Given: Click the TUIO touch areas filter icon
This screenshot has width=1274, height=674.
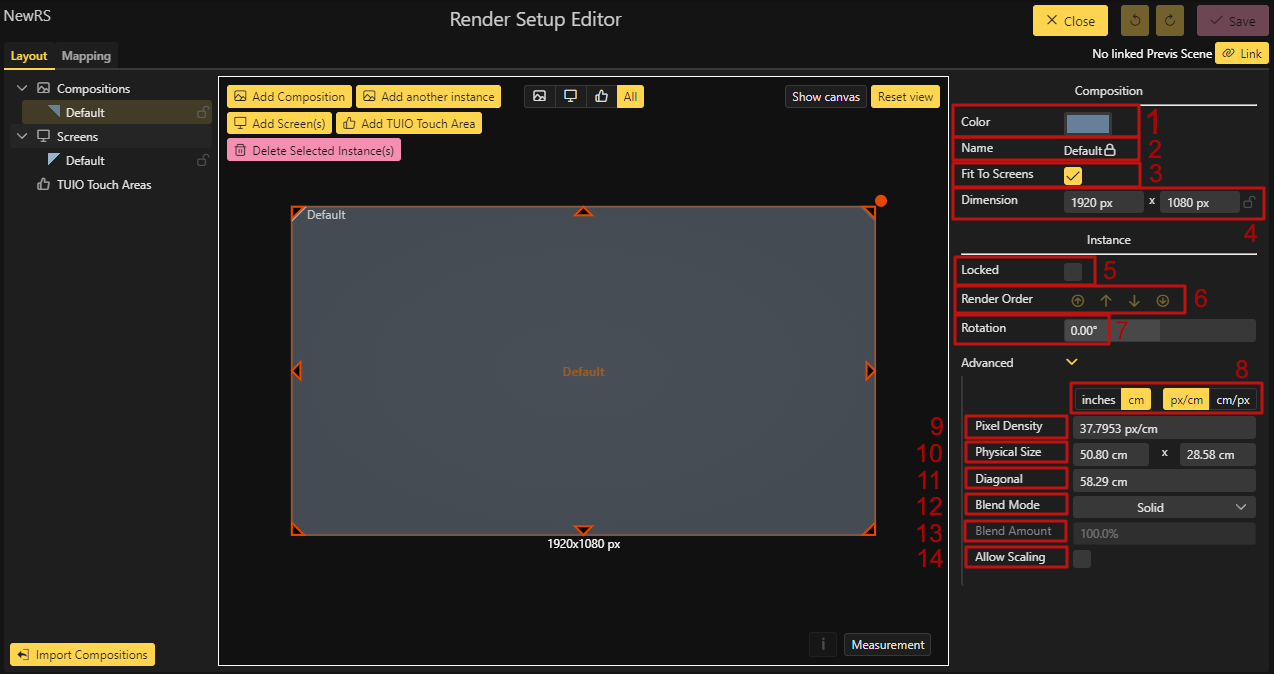Looking at the screenshot, I should point(601,97).
